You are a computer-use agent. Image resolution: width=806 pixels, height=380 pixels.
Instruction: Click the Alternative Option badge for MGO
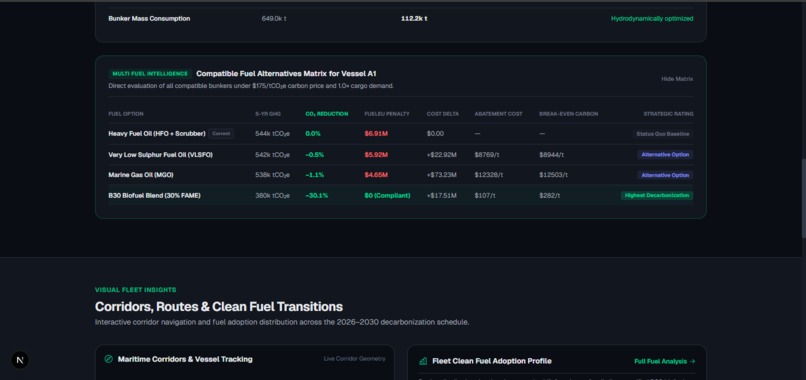click(x=665, y=175)
